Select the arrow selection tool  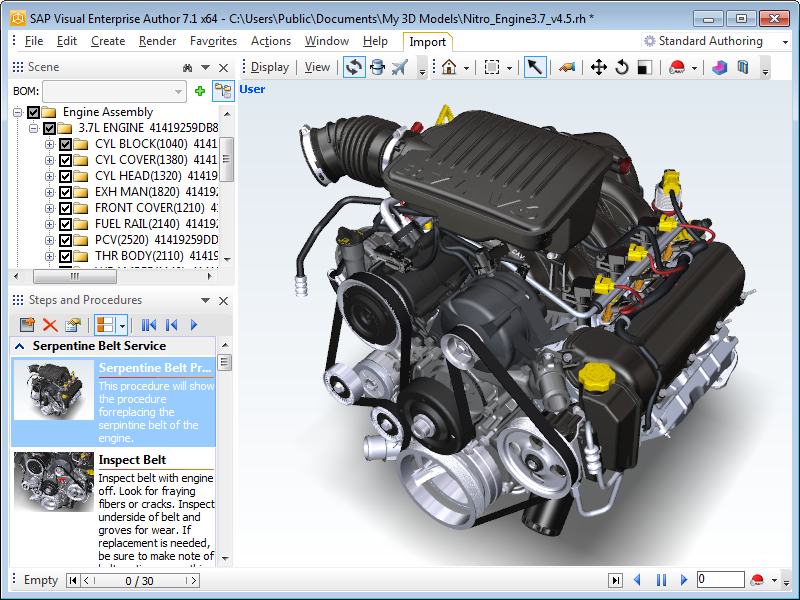(x=535, y=67)
